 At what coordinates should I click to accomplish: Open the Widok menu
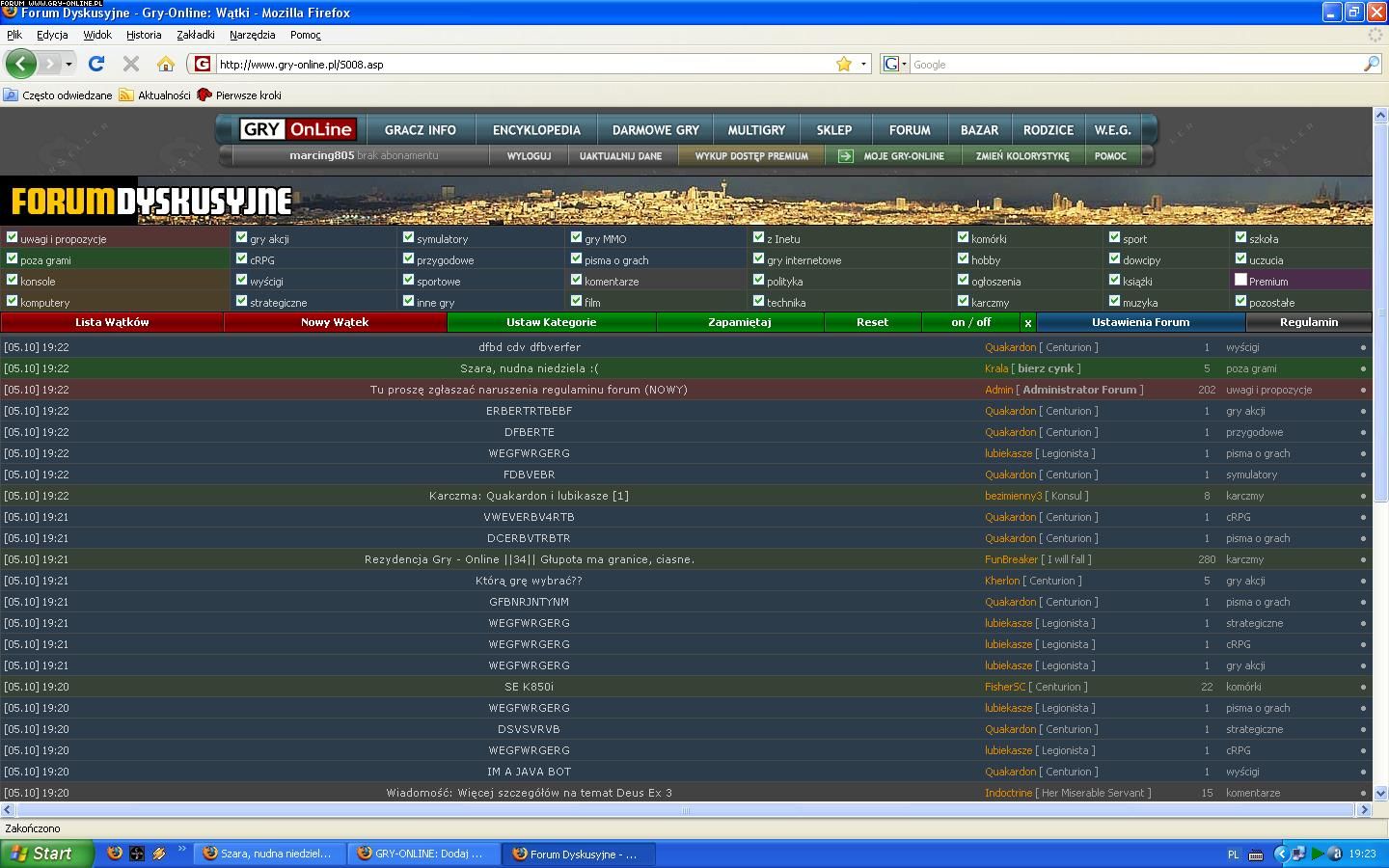97,35
